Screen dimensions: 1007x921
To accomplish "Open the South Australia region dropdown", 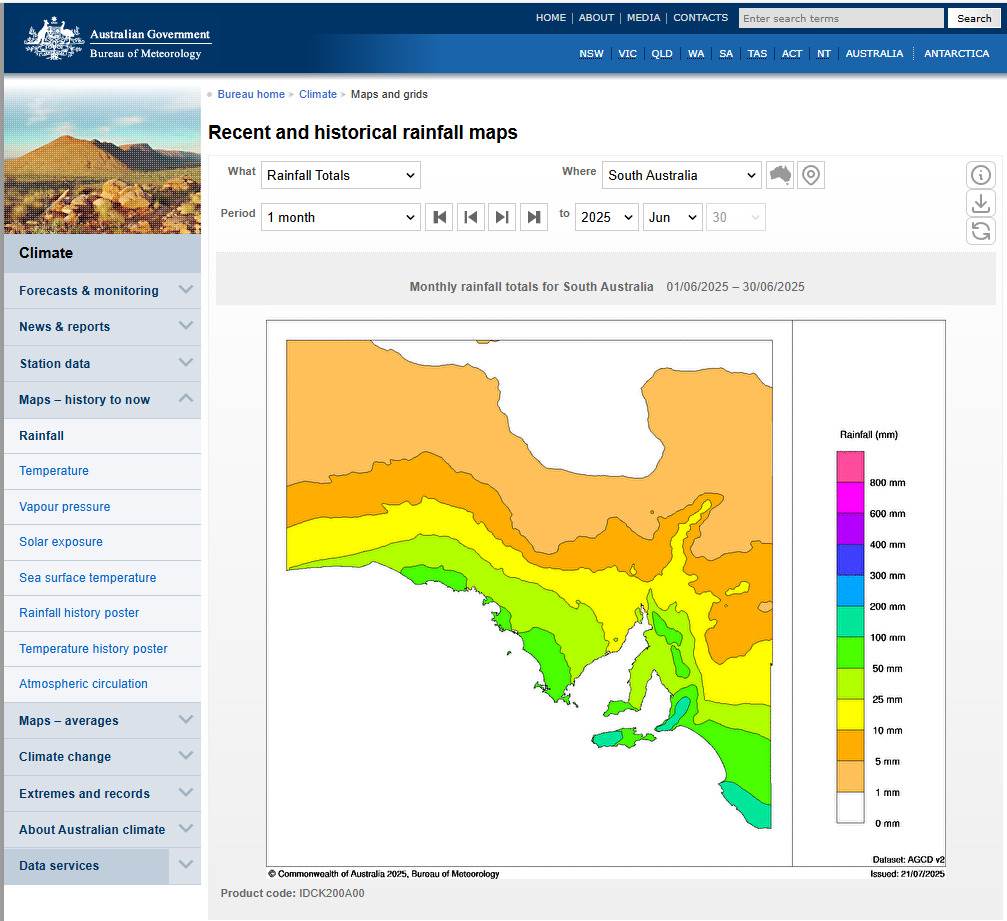I will 682,175.
